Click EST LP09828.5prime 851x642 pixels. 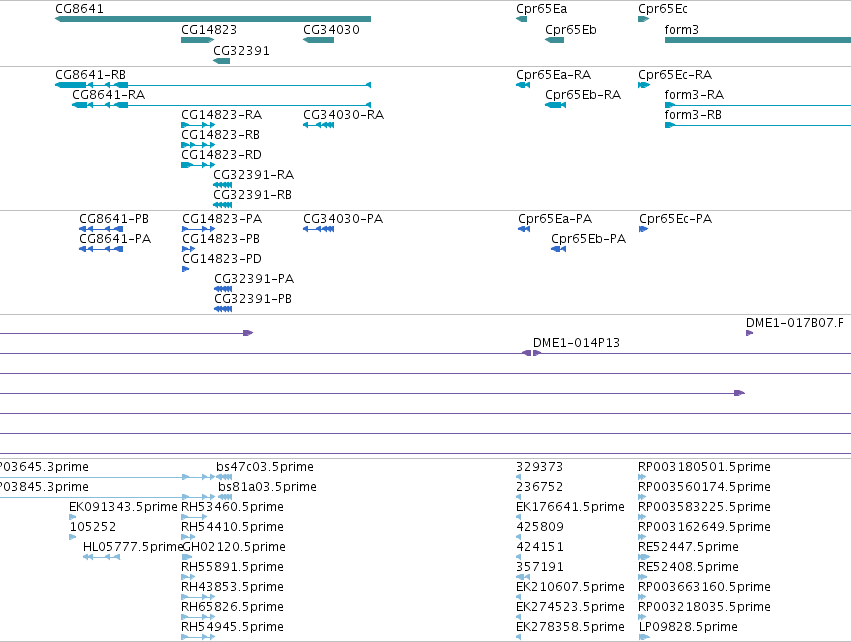tap(644, 637)
